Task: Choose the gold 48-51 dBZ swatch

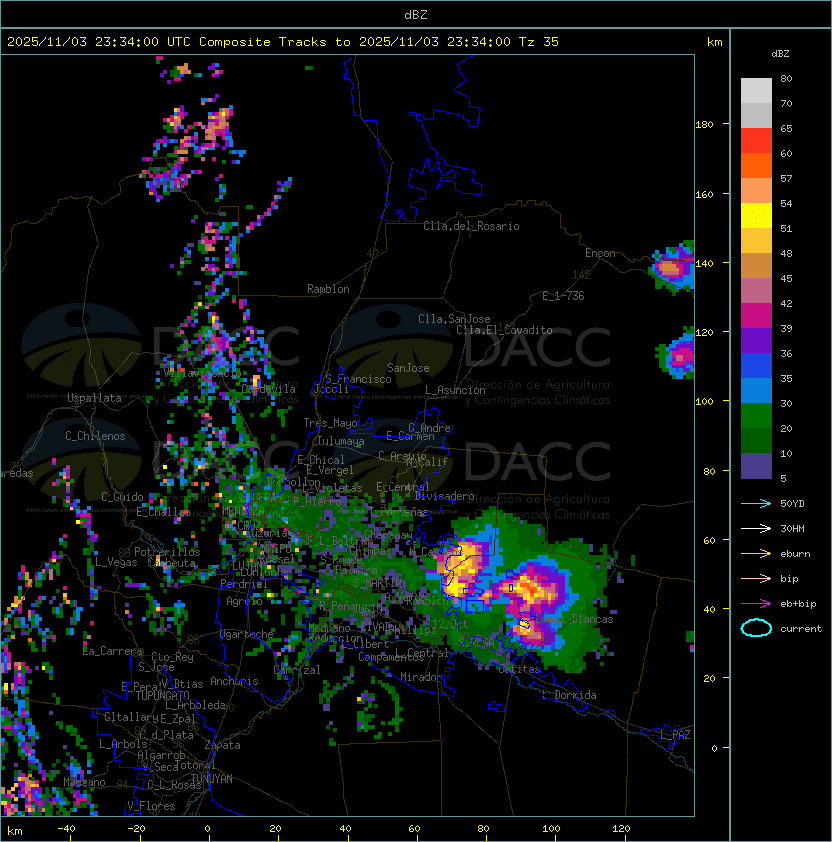Action: coord(756,241)
